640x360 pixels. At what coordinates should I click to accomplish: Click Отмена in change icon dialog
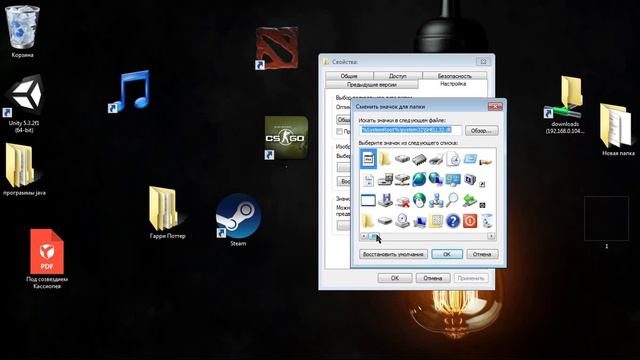click(482, 254)
